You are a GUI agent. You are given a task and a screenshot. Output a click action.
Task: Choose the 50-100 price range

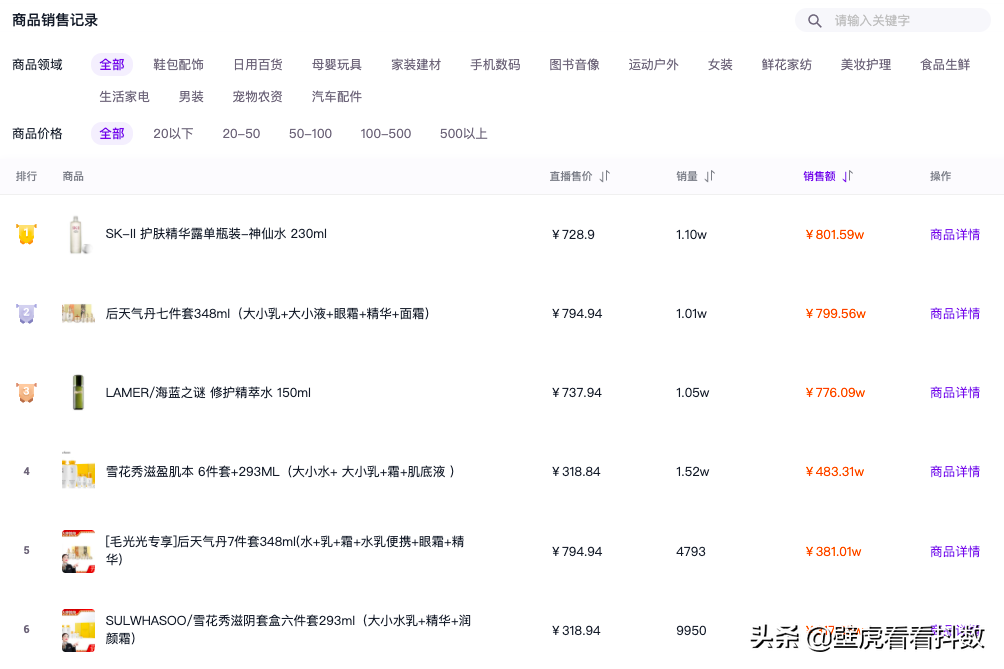[x=311, y=133]
